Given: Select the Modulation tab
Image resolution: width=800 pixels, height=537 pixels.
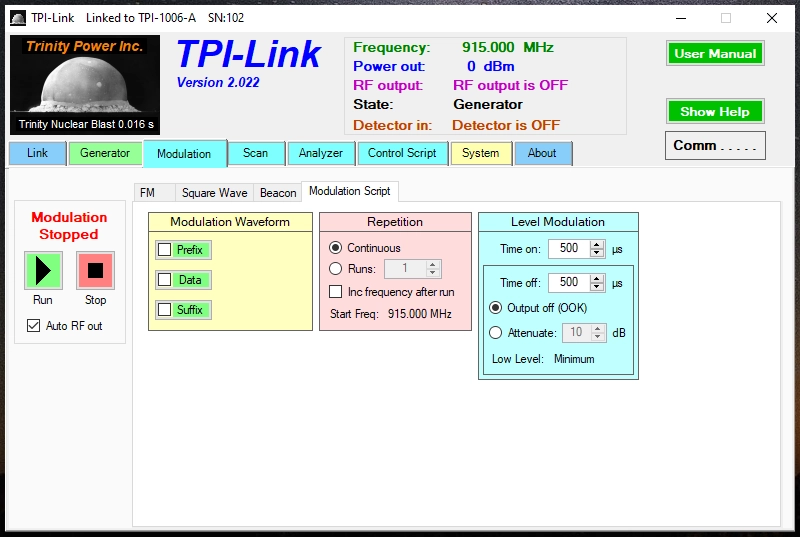Looking at the screenshot, I should point(185,154).
